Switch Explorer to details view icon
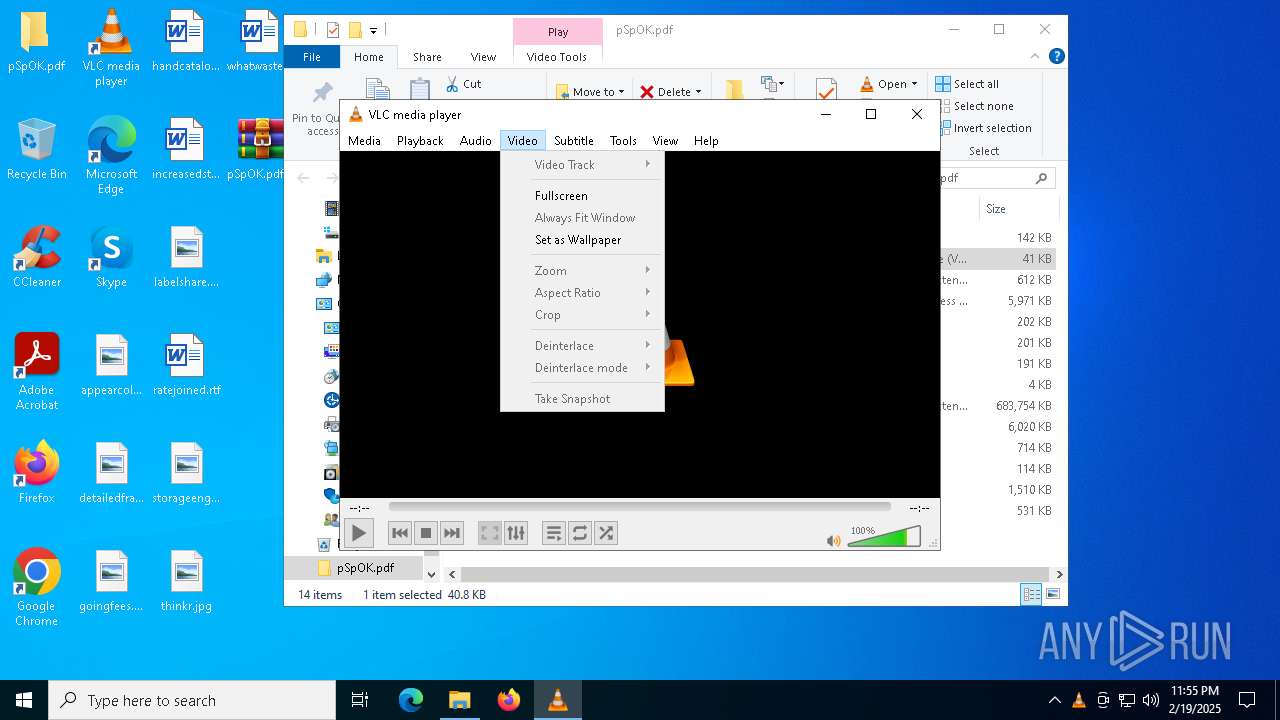Screen dimensions: 1280x720 [1031, 594]
